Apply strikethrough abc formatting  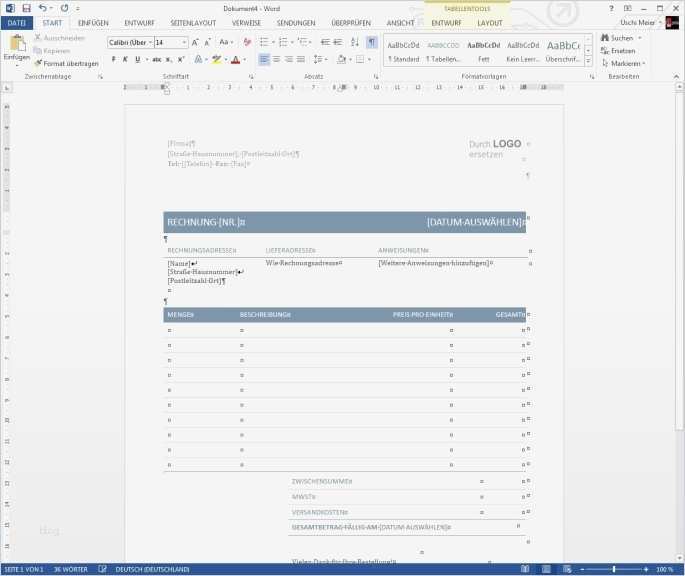(157, 59)
